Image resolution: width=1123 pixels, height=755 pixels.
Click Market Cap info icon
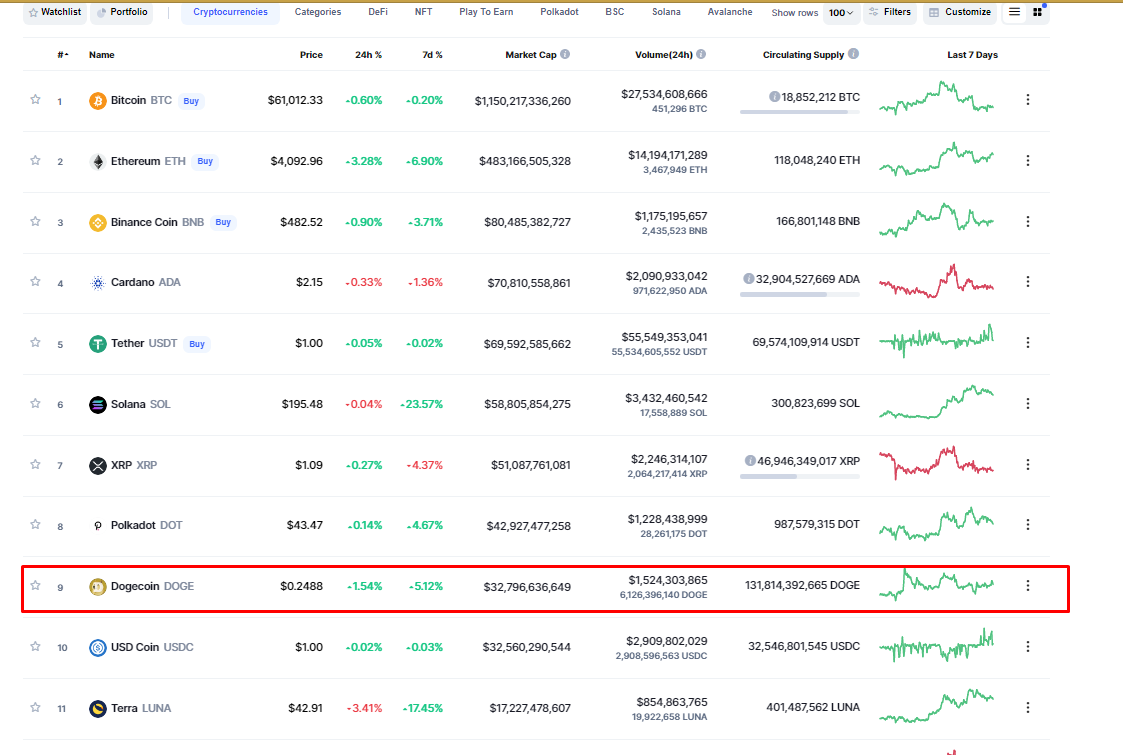pyautogui.click(x=565, y=54)
